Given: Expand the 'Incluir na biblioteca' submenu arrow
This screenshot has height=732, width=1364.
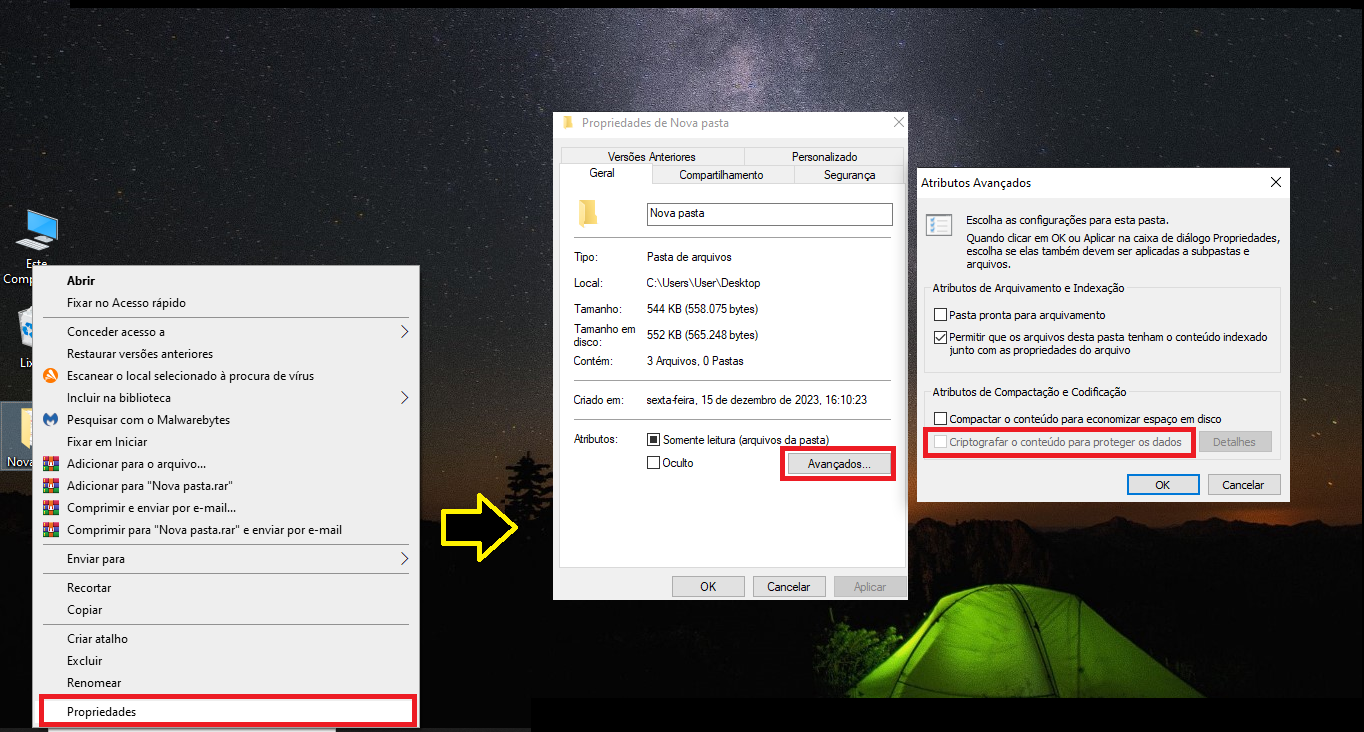Looking at the screenshot, I should [x=405, y=397].
